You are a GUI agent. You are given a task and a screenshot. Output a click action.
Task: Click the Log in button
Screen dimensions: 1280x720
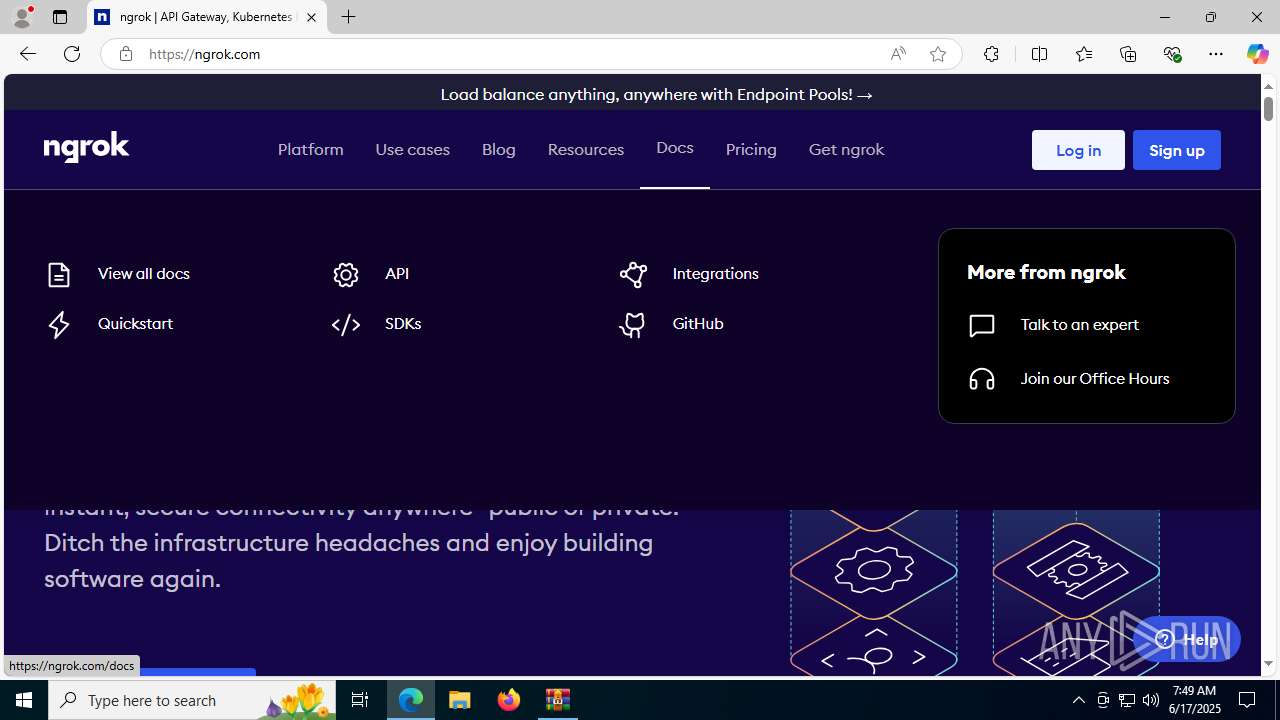pyautogui.click(x=1078, y=150)
